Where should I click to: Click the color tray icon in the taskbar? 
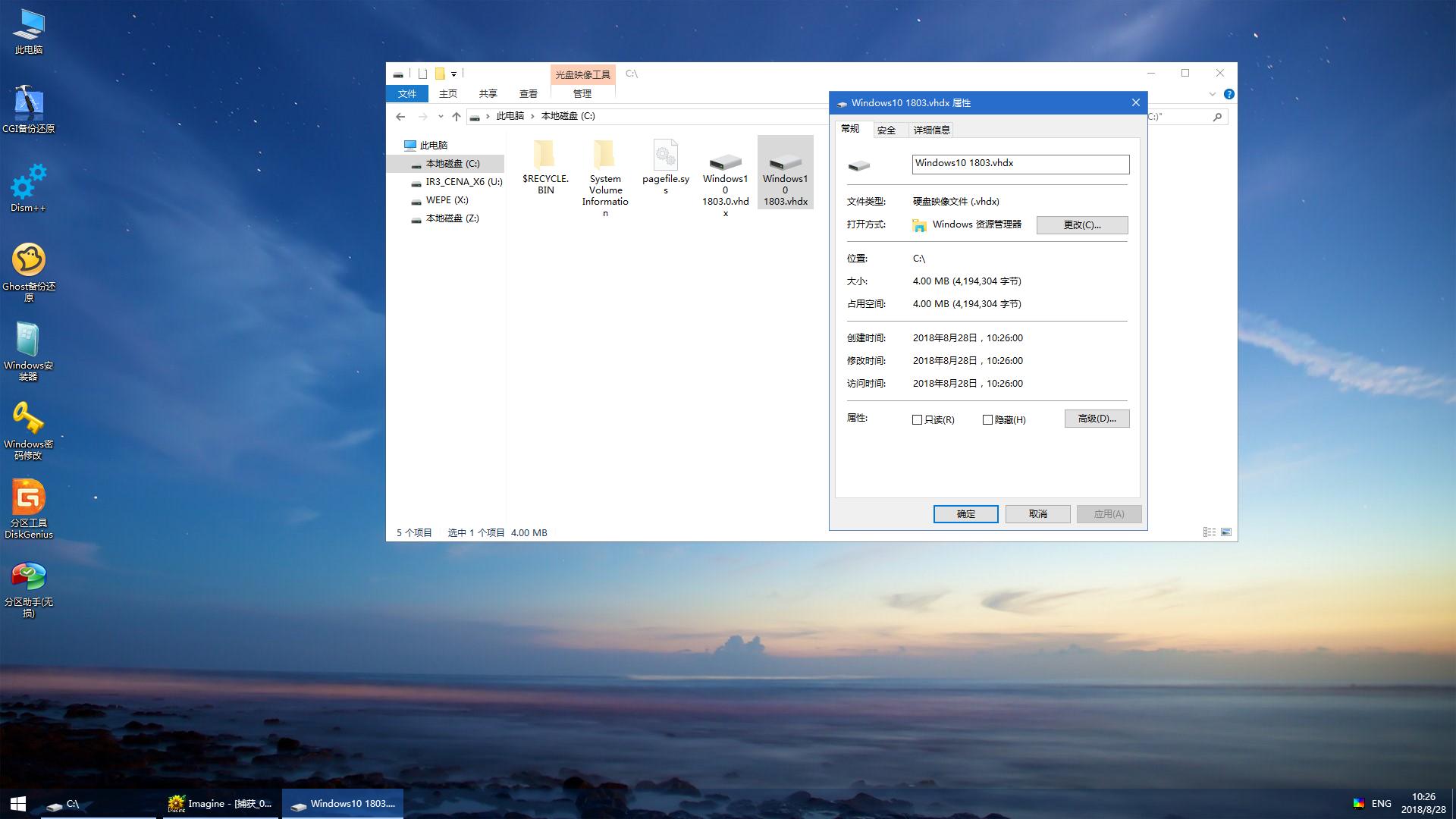coord(1358,803)
